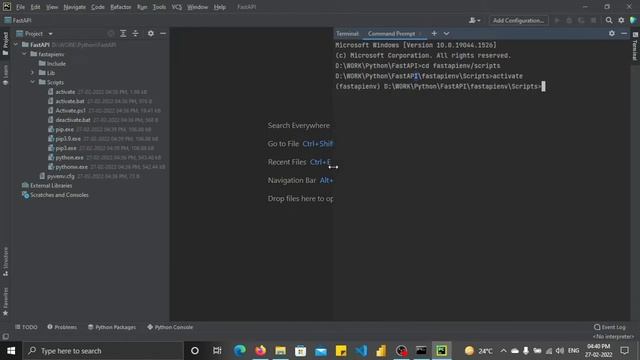Expand all in Project panel

123,33
